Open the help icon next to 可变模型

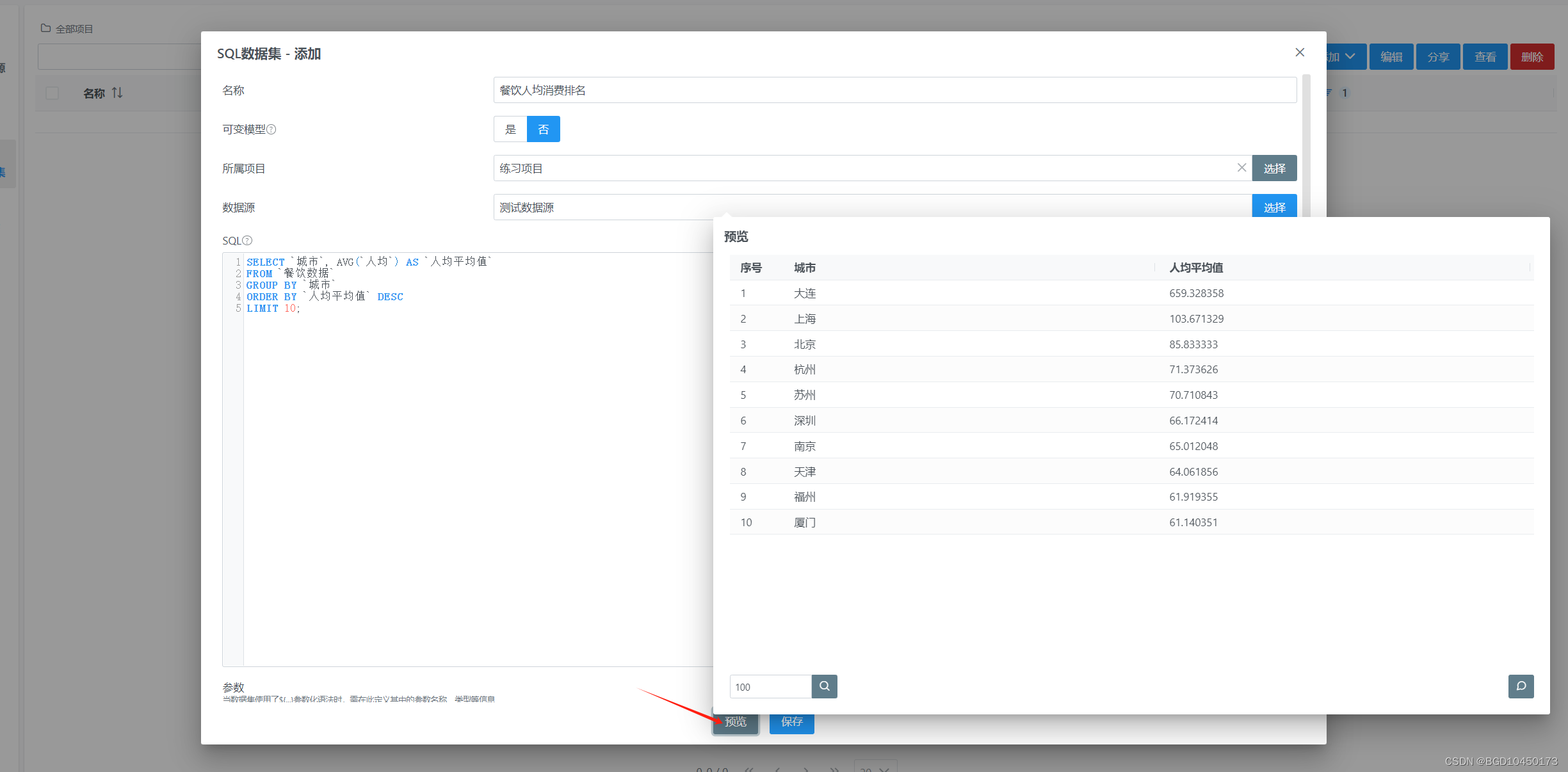tap(272, 129)
